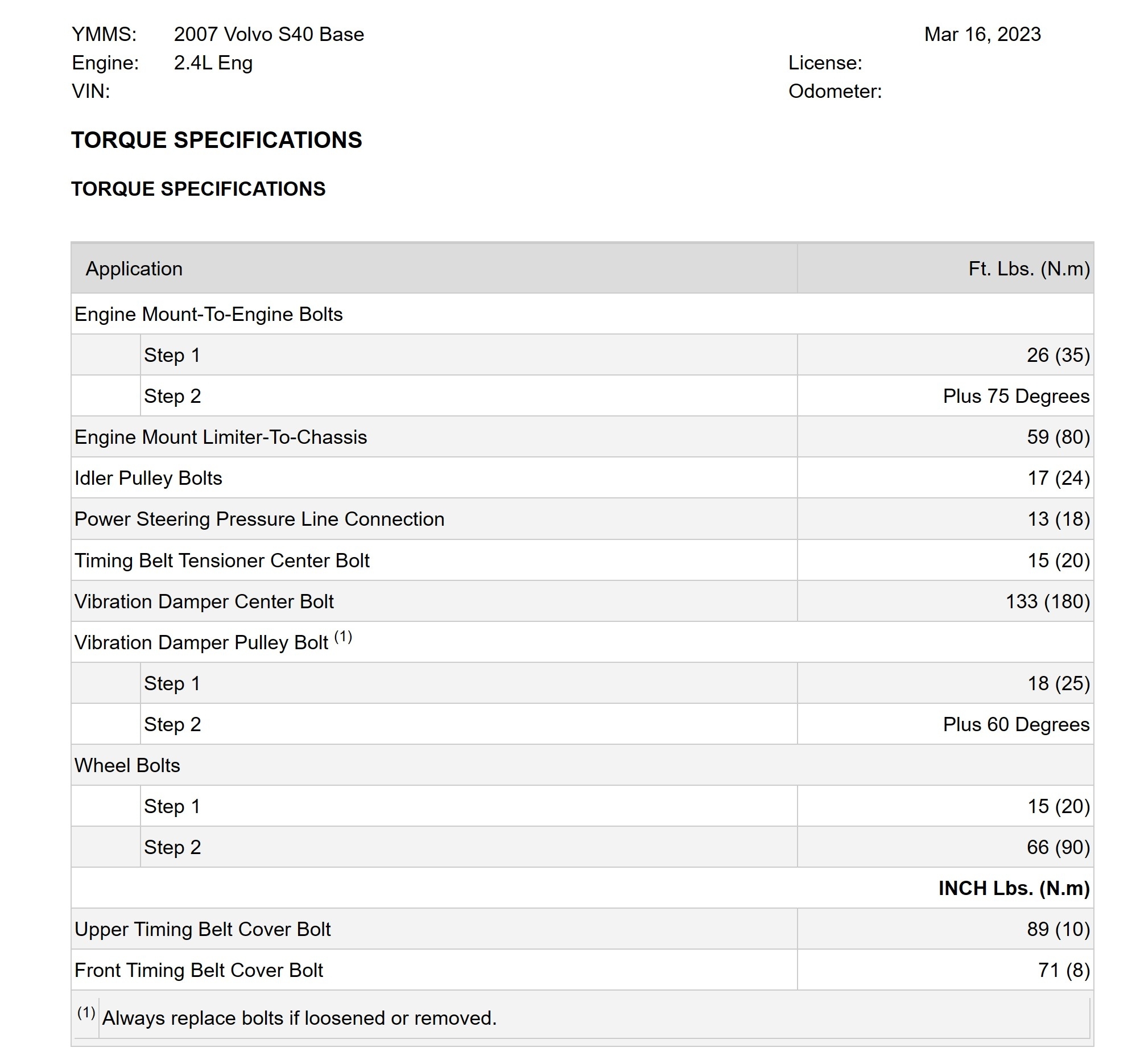Click the Plus 60 Degrees value

pyautogui.click(x=1015, y=724)
